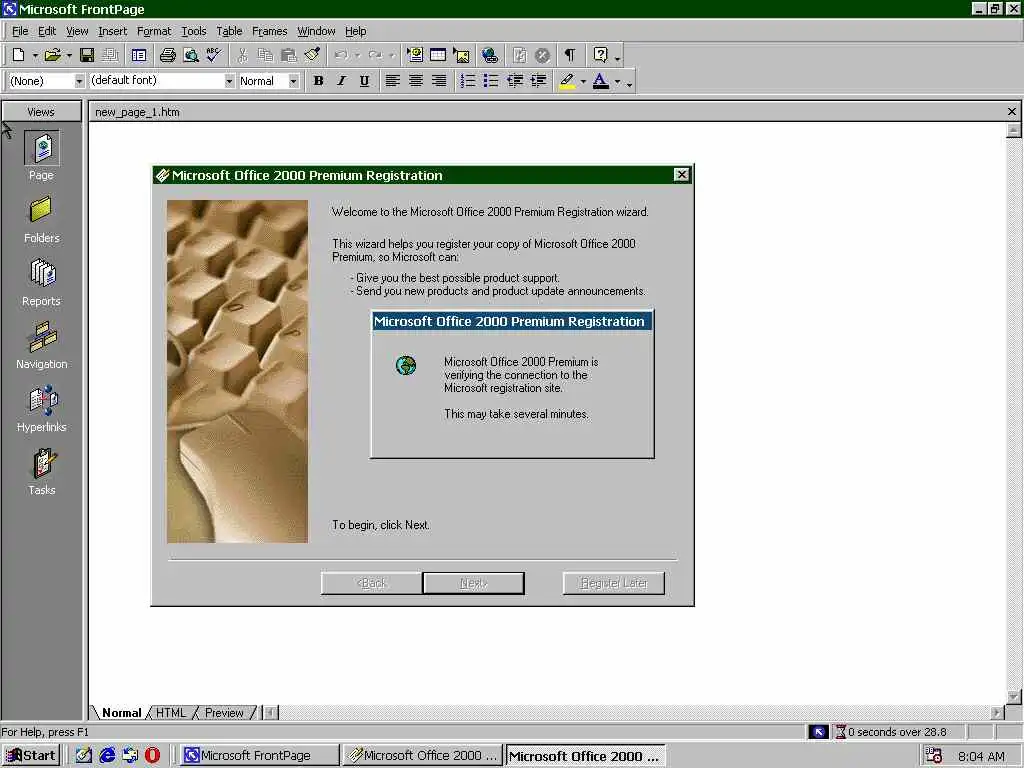This screenshot has width=1024, height=768.
Task: Click the Cut scissors icon
Action: click(x=242, y=56)
